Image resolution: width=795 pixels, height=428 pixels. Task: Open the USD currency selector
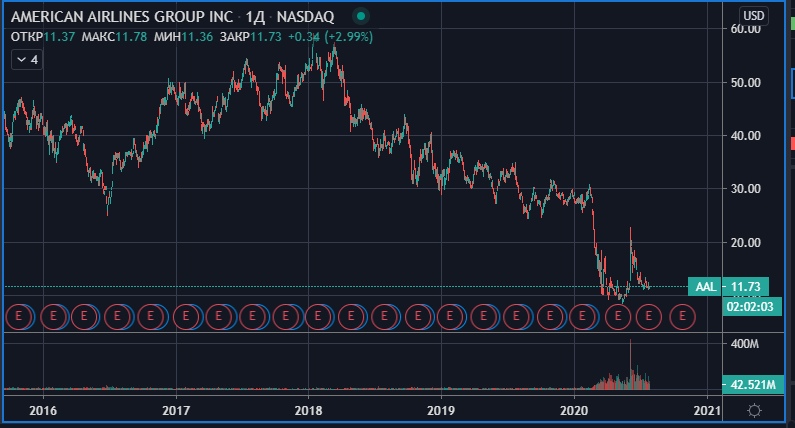(x=753, y=16)
